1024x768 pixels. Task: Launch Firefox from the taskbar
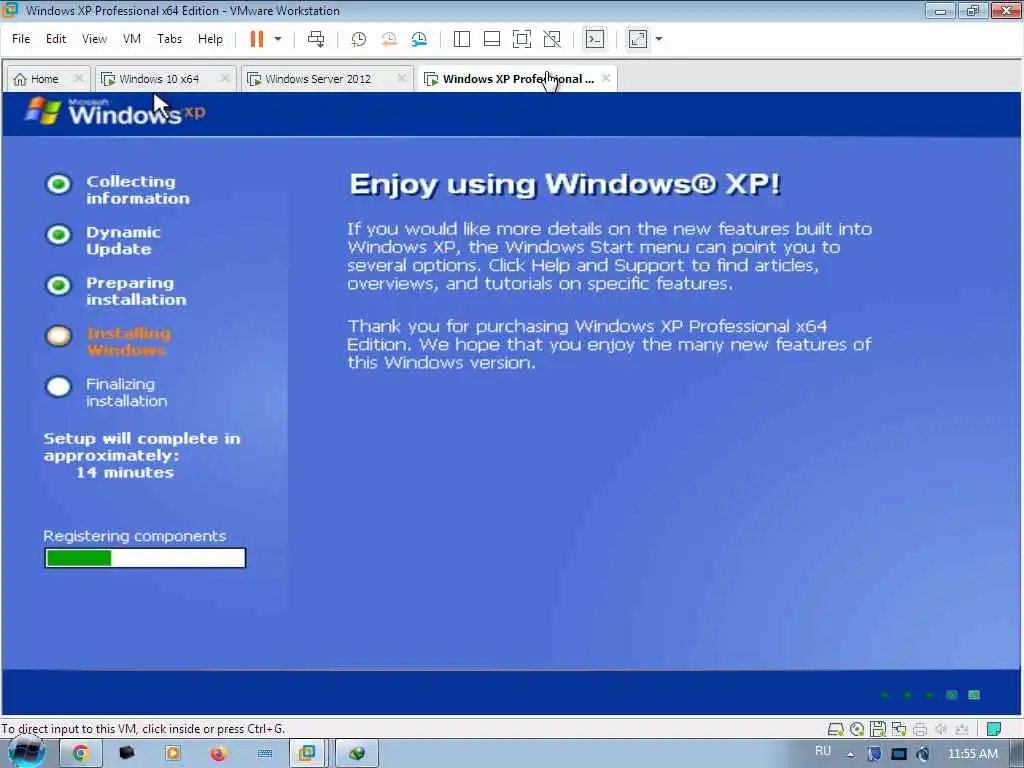pyautogui.click(x=218, y=754)
